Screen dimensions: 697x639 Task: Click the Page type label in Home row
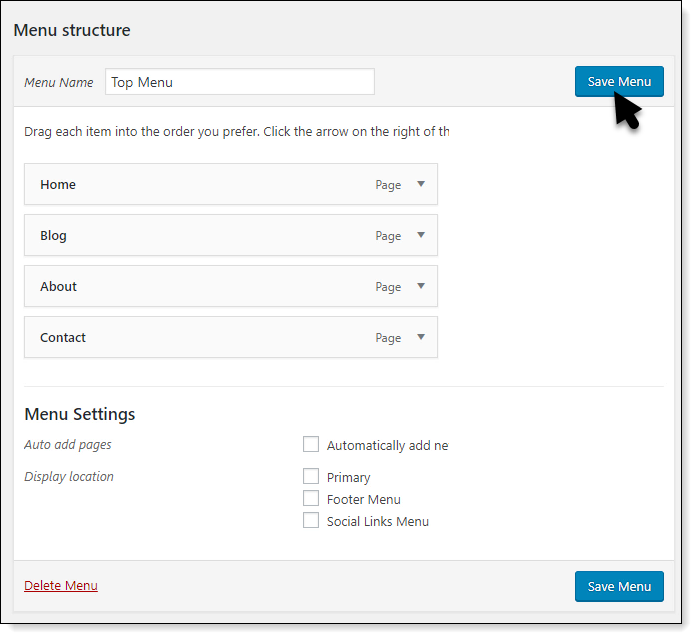click(x=388, y=185)
